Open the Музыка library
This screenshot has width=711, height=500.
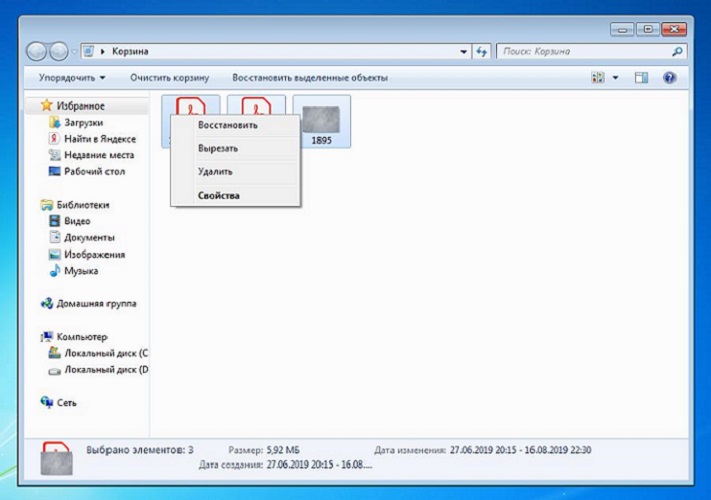coord(81,271)
